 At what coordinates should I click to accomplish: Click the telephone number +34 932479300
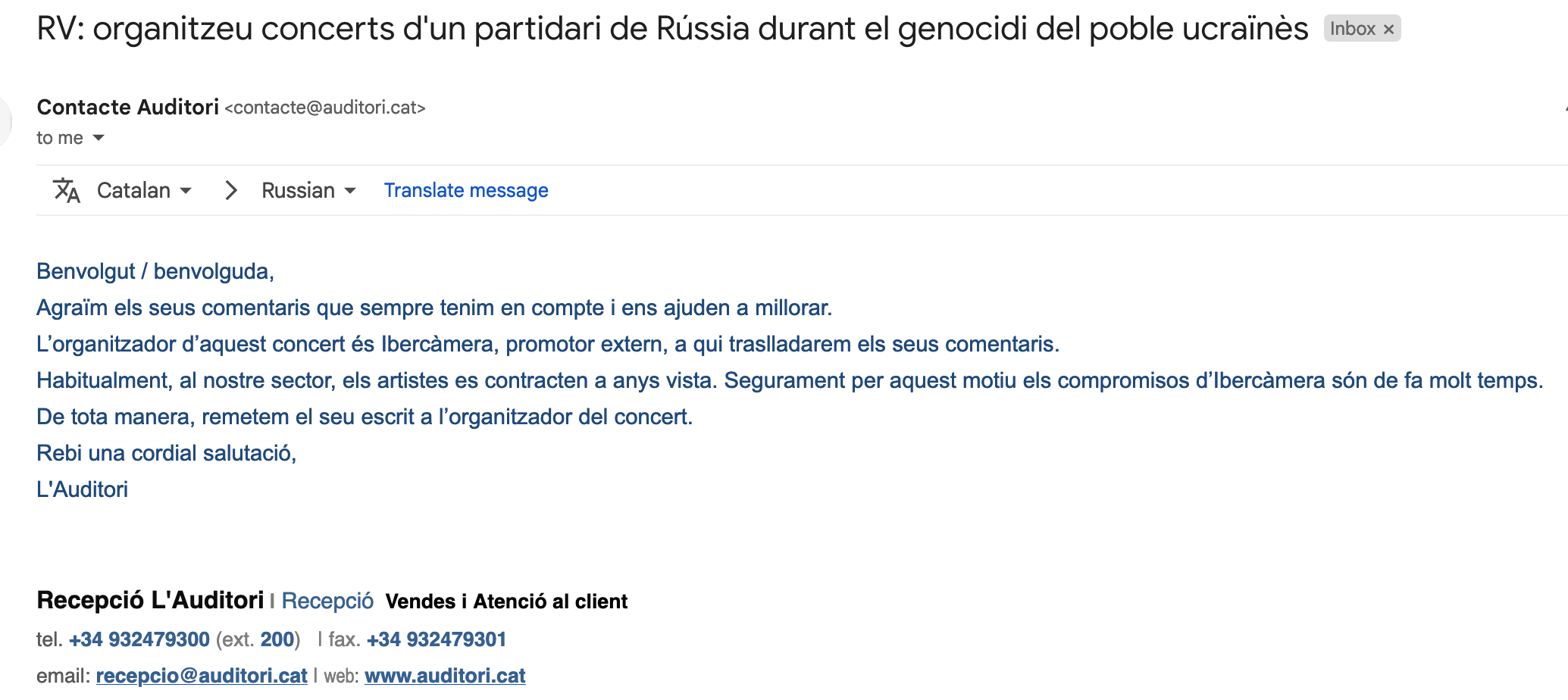click(x=139, y=639)
